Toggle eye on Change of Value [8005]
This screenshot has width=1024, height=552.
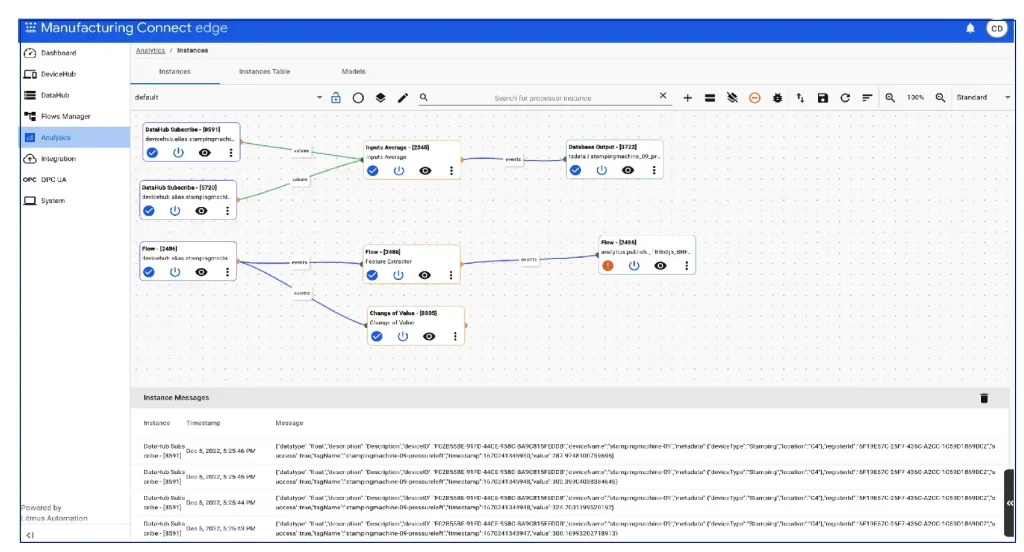pyautogui.click(x=429, y=336)
